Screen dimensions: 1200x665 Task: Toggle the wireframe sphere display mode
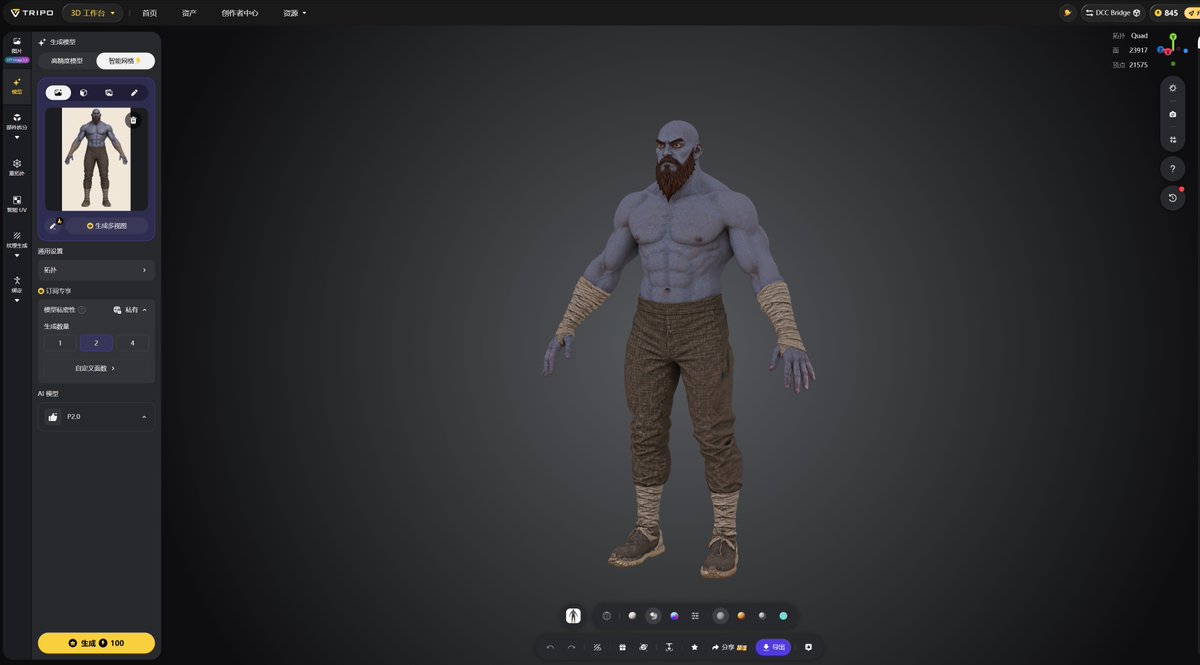click(606, 615)
